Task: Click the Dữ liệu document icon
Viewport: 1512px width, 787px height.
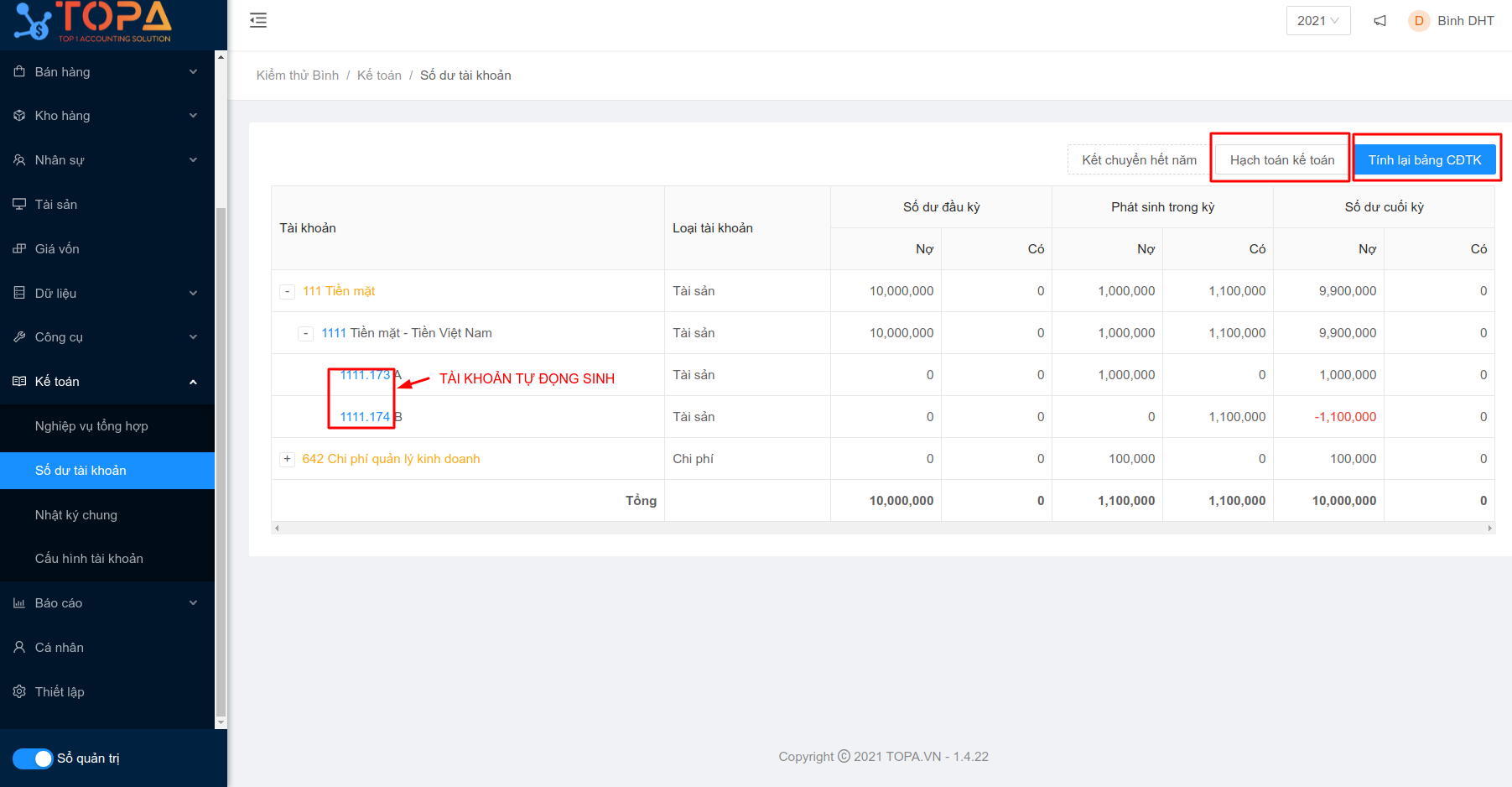Action: click(19, 294)
